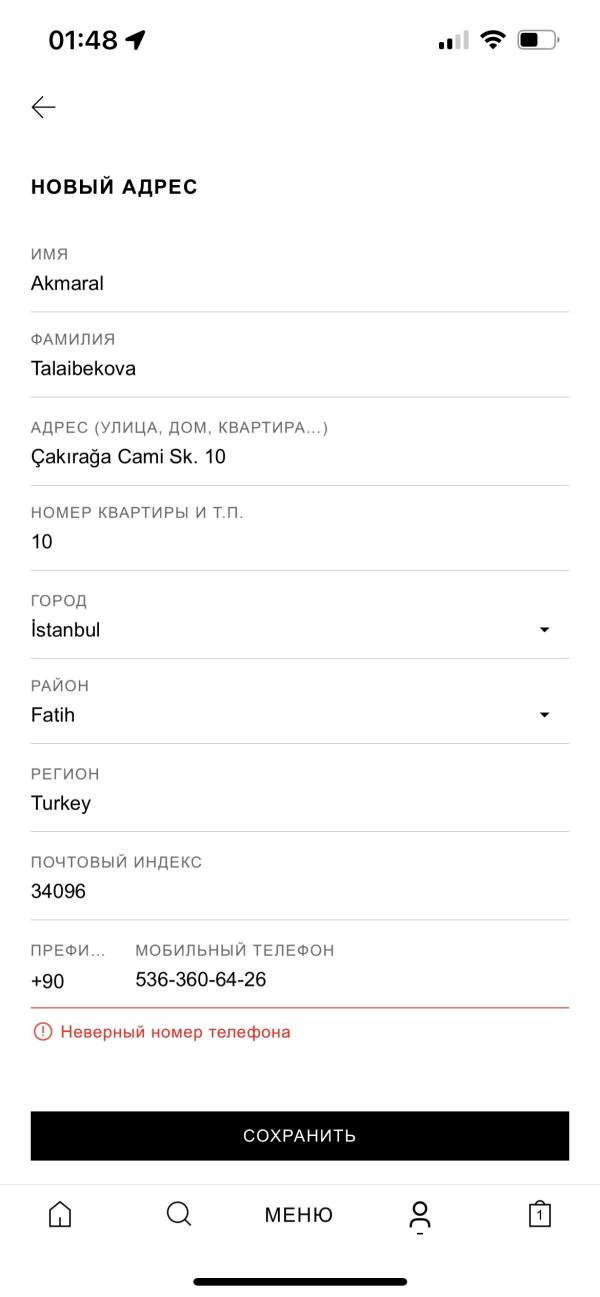Open the profile tab in bottom navigation
Viewport: 600px width, 1297px height.
pos(419,1215)
